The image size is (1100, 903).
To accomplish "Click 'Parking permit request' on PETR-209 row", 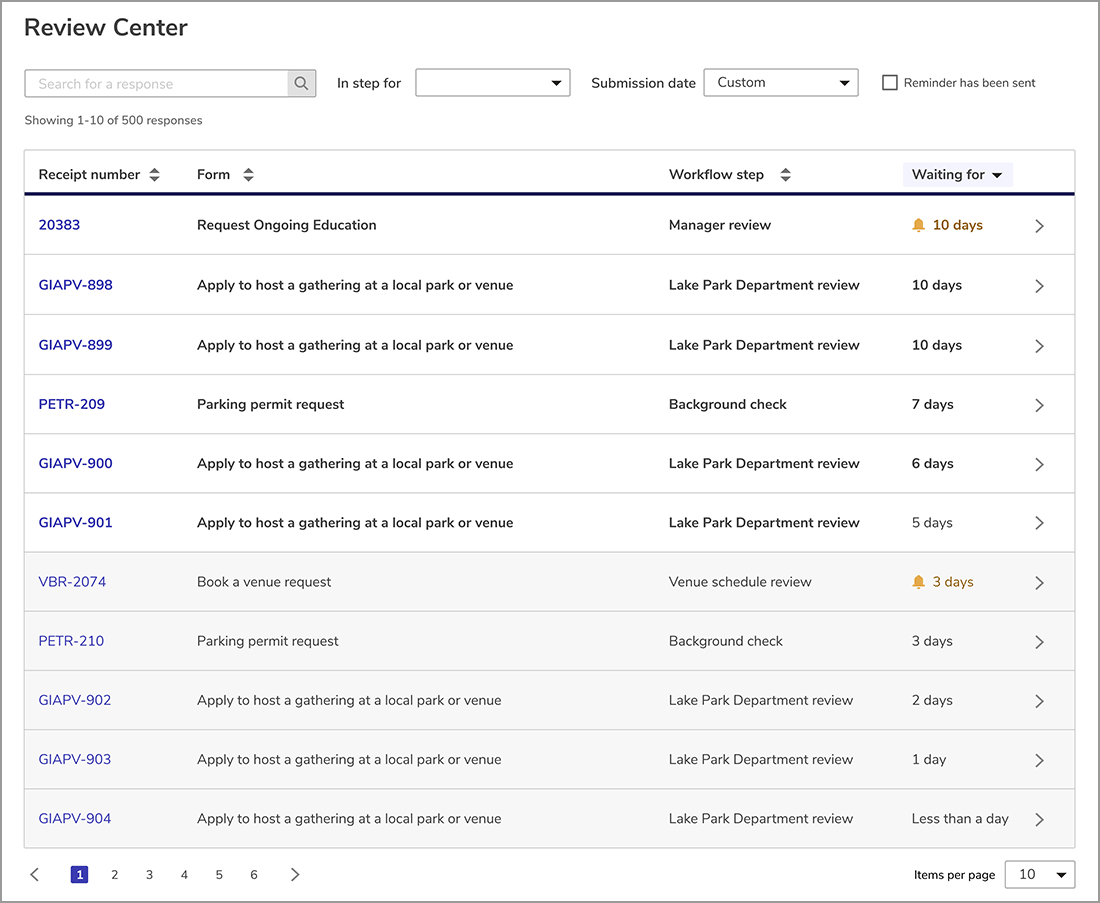I will tap(270, 404).
